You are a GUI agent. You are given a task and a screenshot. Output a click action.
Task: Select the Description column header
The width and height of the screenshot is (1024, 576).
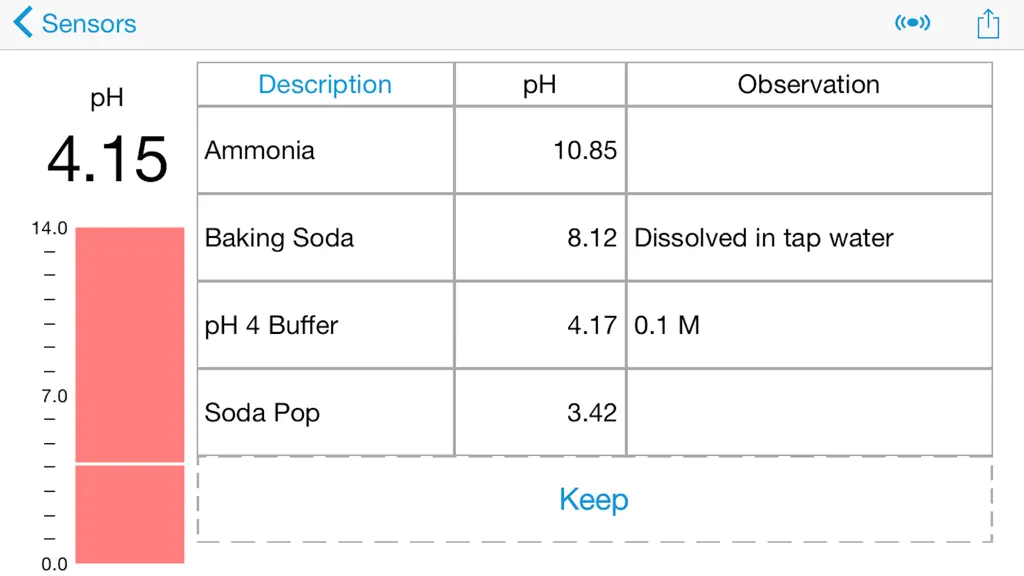coord(325,84)
